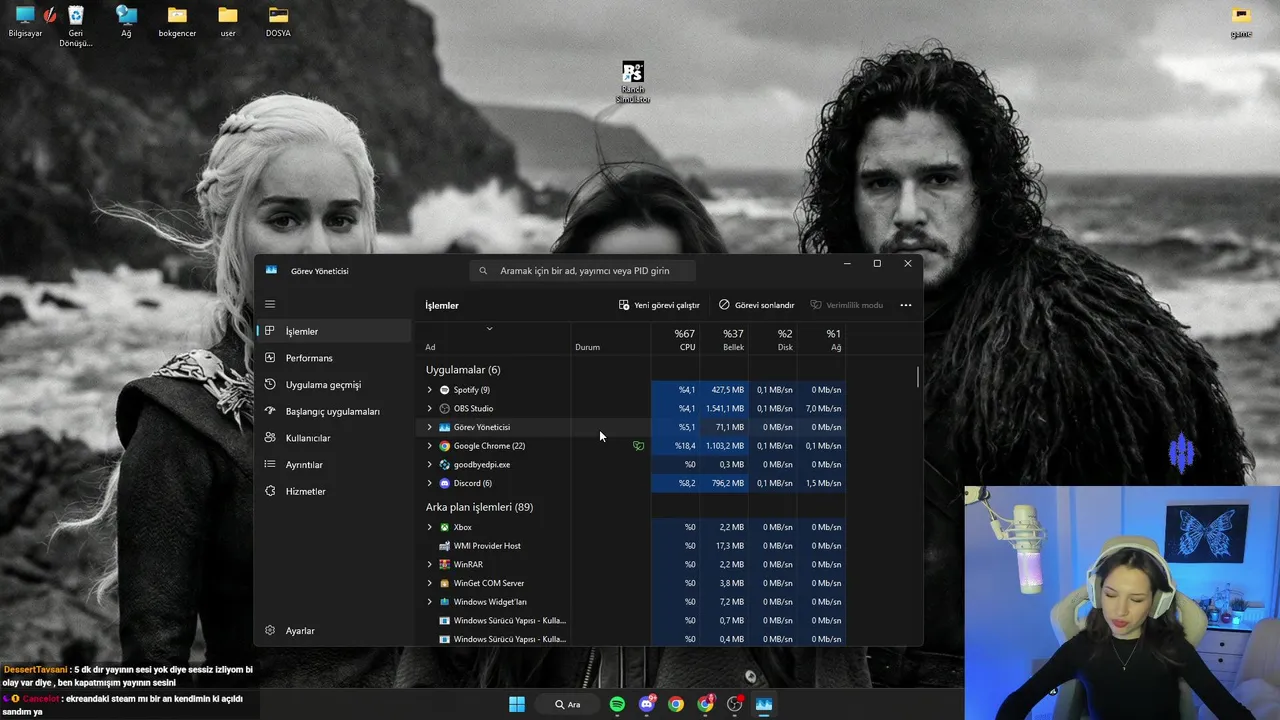Sort by the Ad column header

[494, 340]
